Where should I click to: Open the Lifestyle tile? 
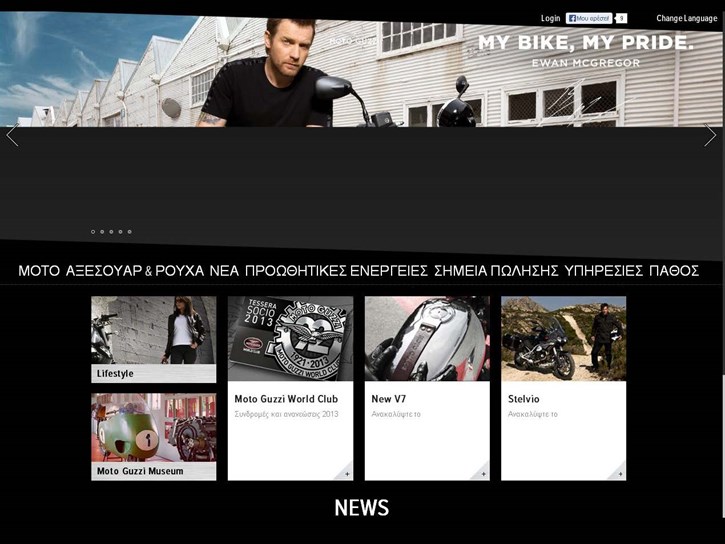[x=154, y=339]
